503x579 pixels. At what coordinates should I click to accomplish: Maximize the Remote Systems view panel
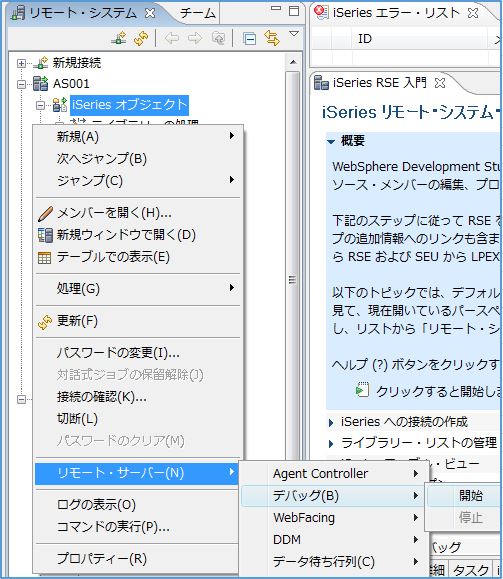click(x=294, y=11)
